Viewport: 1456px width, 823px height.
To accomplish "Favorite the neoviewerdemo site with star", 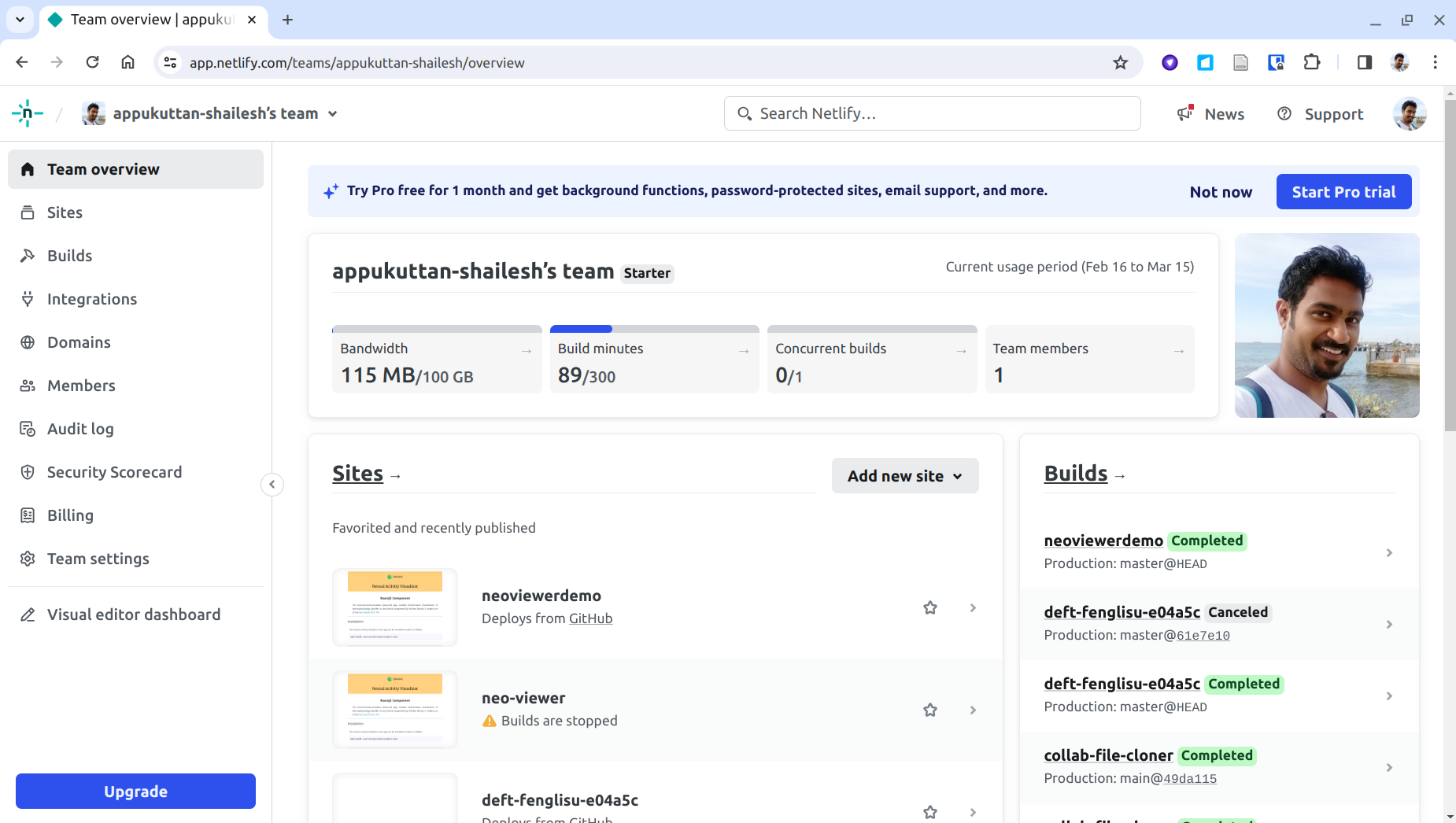I will pyautogui.click(x=930, y=607).
